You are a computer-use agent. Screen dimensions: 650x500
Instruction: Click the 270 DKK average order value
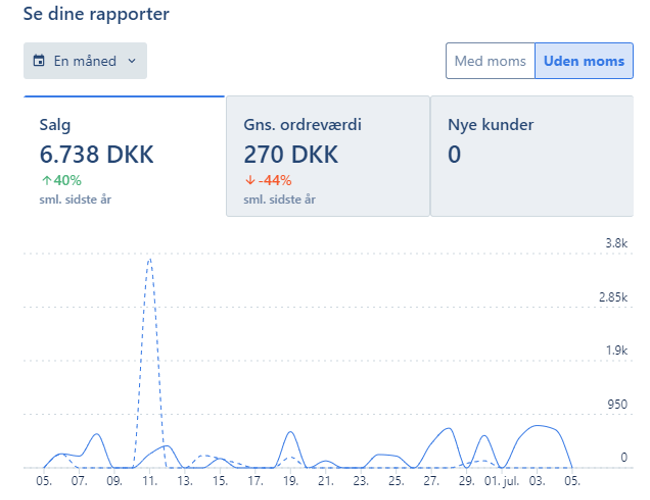coord(290,155)
